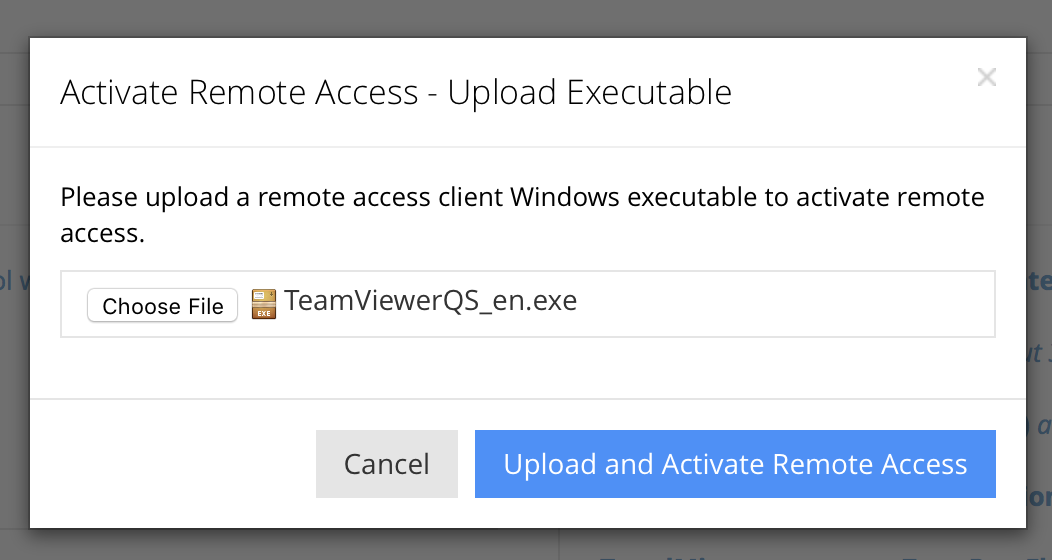Click the words 'Upload Executable' in the header
Viewport: 1052px width, 560px height.
[590, 92]
